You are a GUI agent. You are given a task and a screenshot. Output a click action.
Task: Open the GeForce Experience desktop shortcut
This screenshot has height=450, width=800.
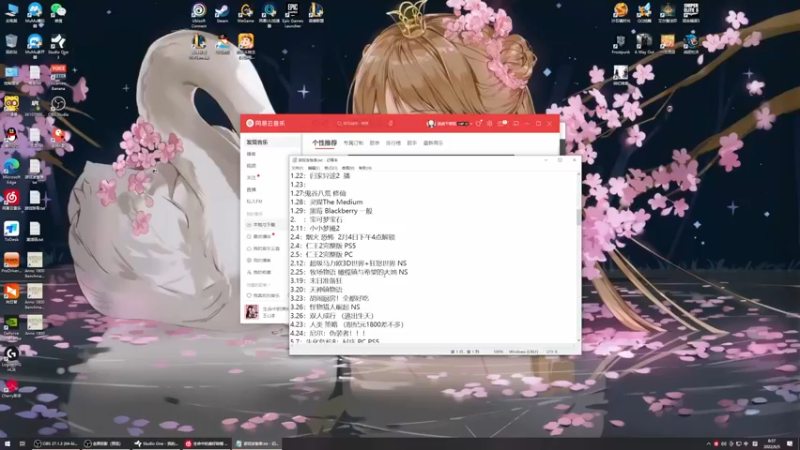click(x=11, y=328)
